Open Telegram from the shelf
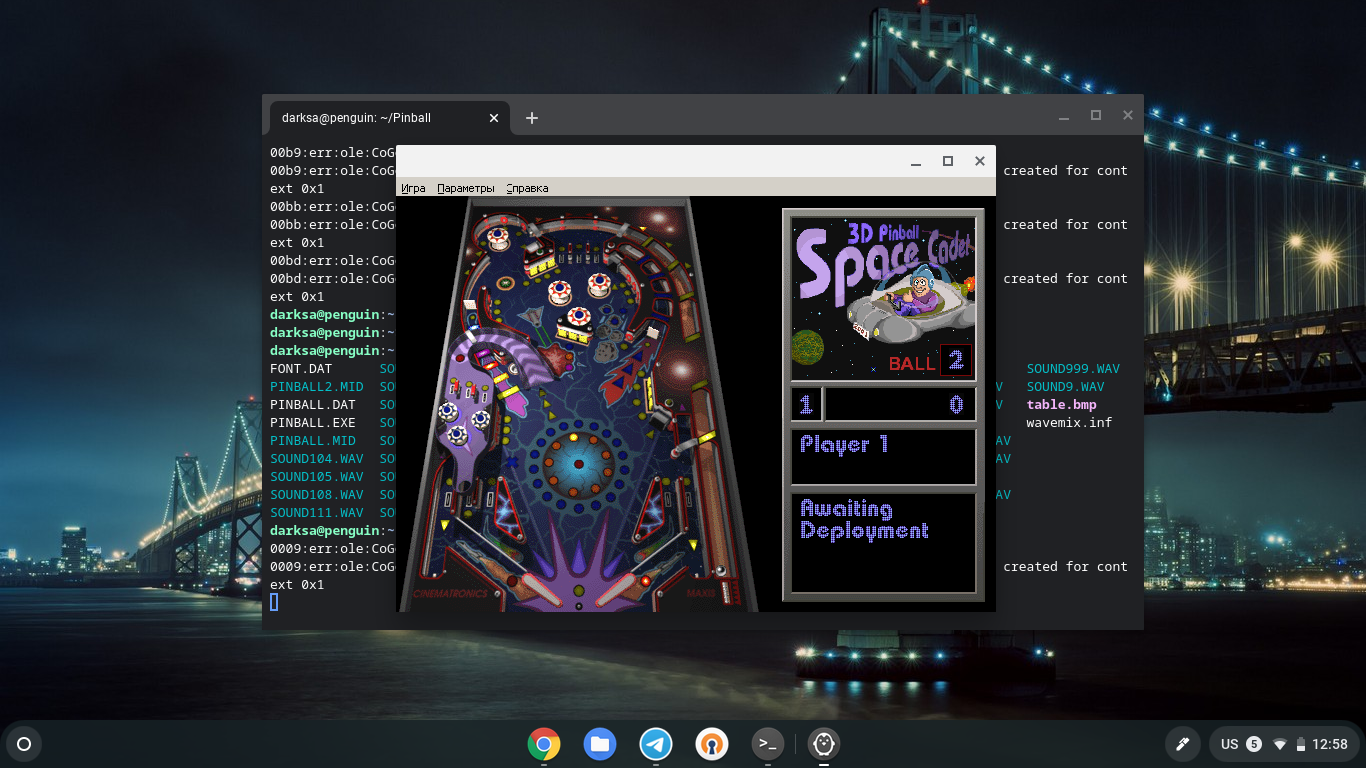This screenshot has height=768, width=1366. click(x=656, y=744)
